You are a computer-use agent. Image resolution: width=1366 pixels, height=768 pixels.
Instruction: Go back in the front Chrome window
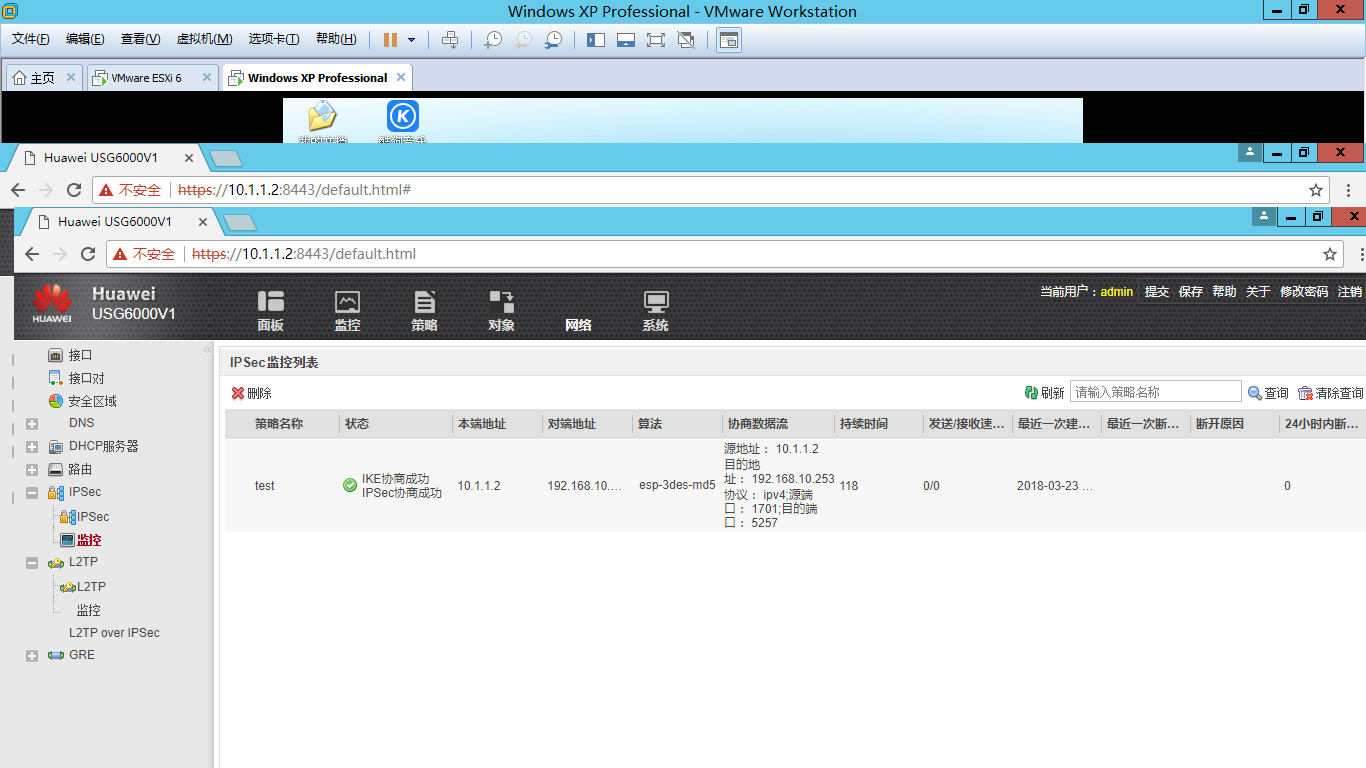pyautogui.click(x=32, y=254)
